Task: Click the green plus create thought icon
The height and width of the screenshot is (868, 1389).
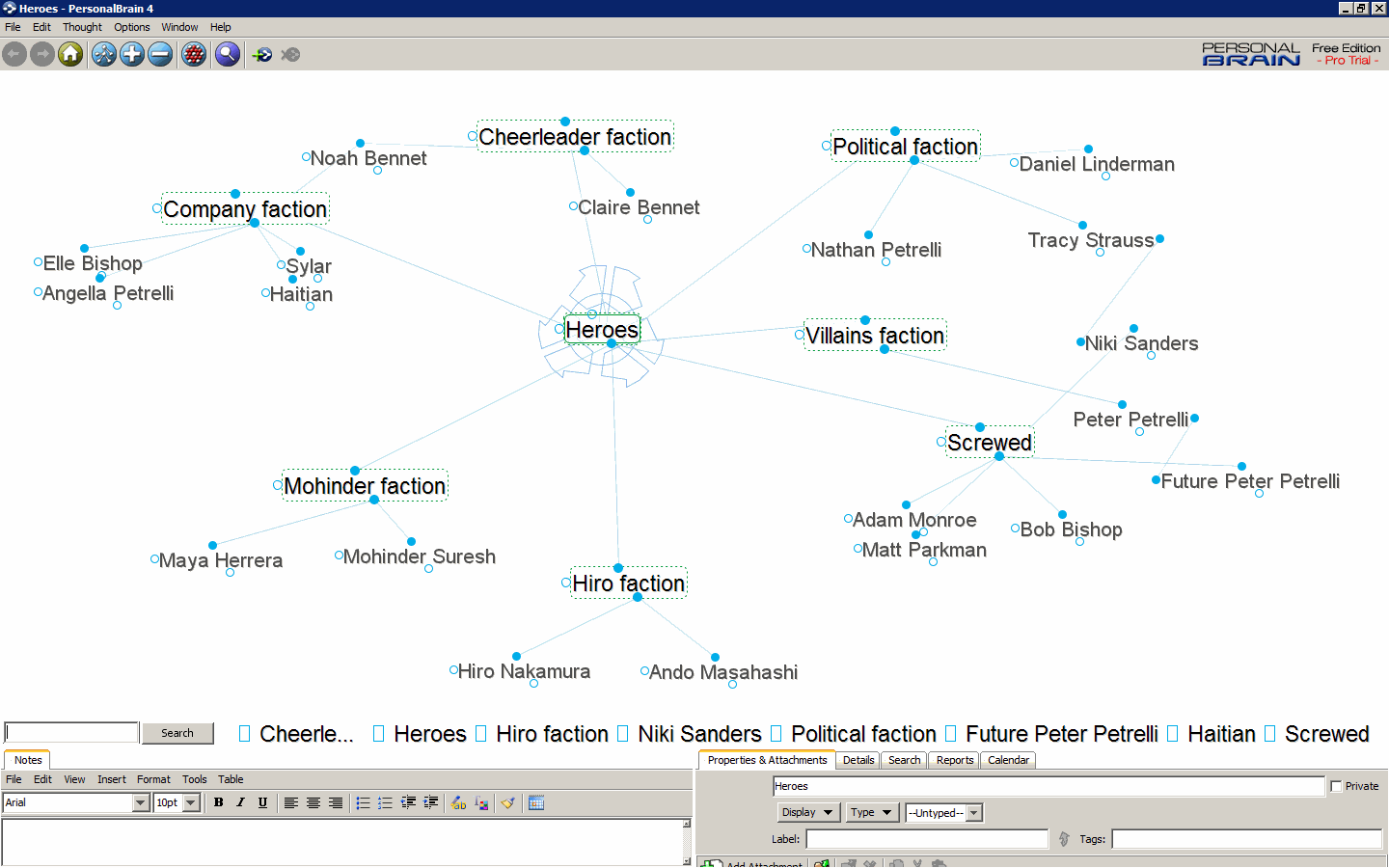Action: (262, 55)
